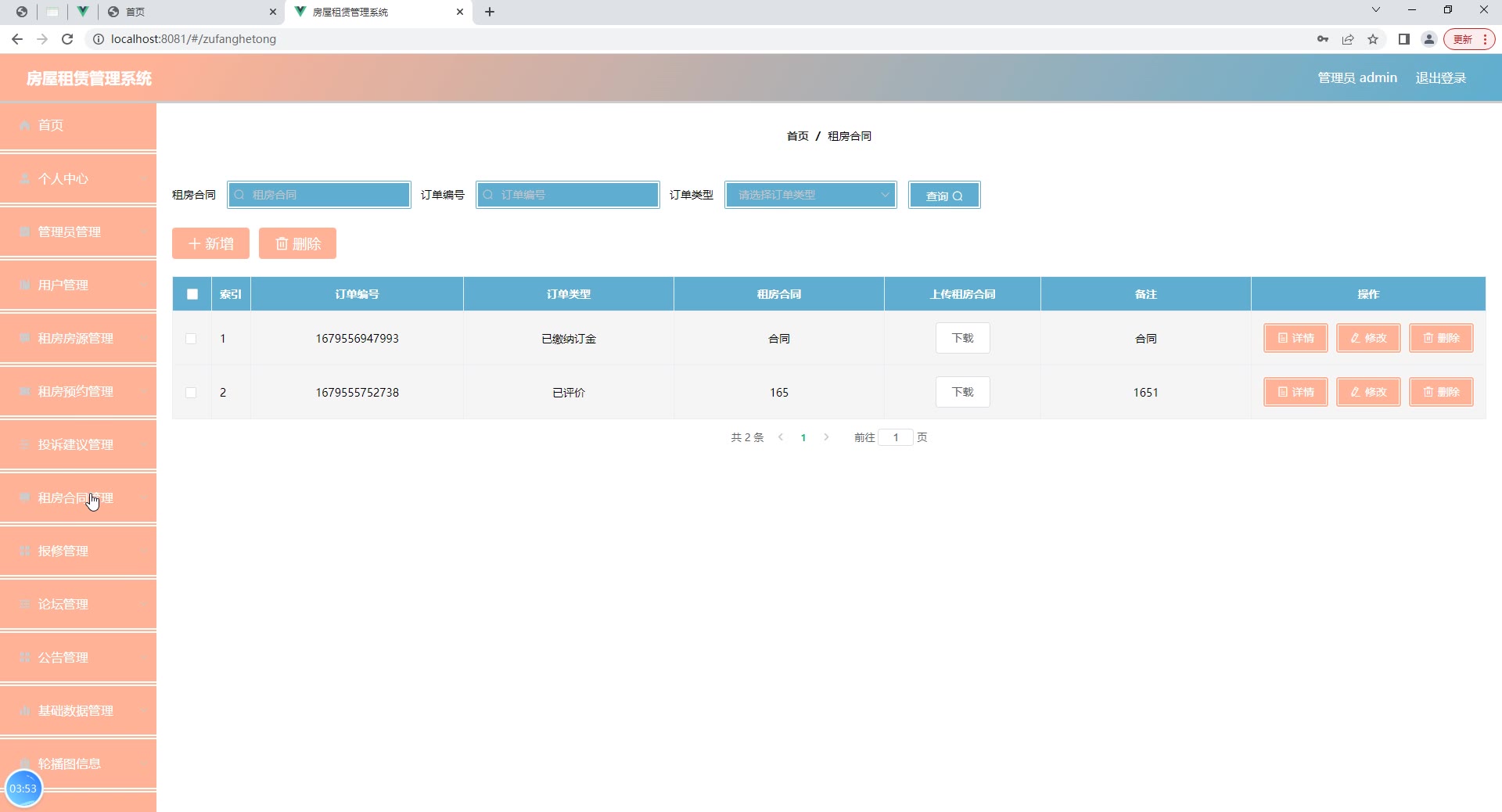The width and height of the screenshot is (1502, 812).
Task: Expand the 投诉建议管理 sidebar arrow
Action: click(x=144, y=444)
